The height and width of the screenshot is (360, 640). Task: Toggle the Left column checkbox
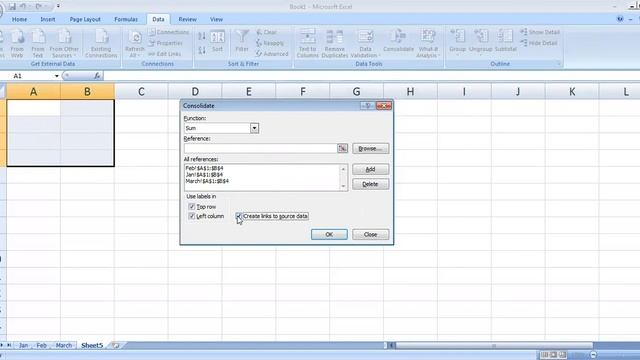click(x=192, y=216)
